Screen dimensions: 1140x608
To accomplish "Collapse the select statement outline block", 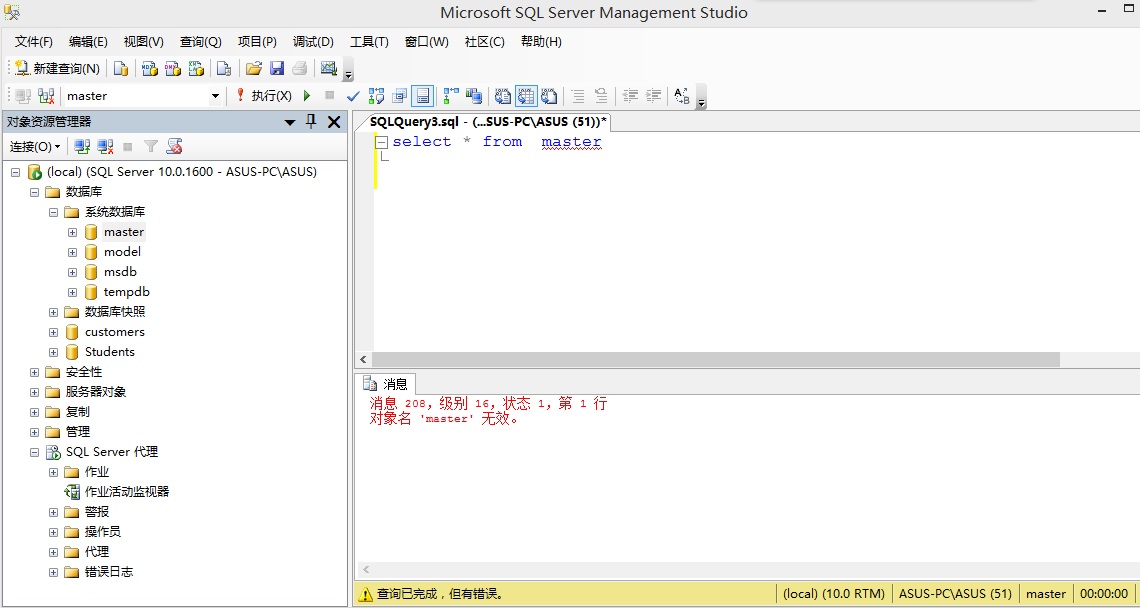I will pos(382,142).
